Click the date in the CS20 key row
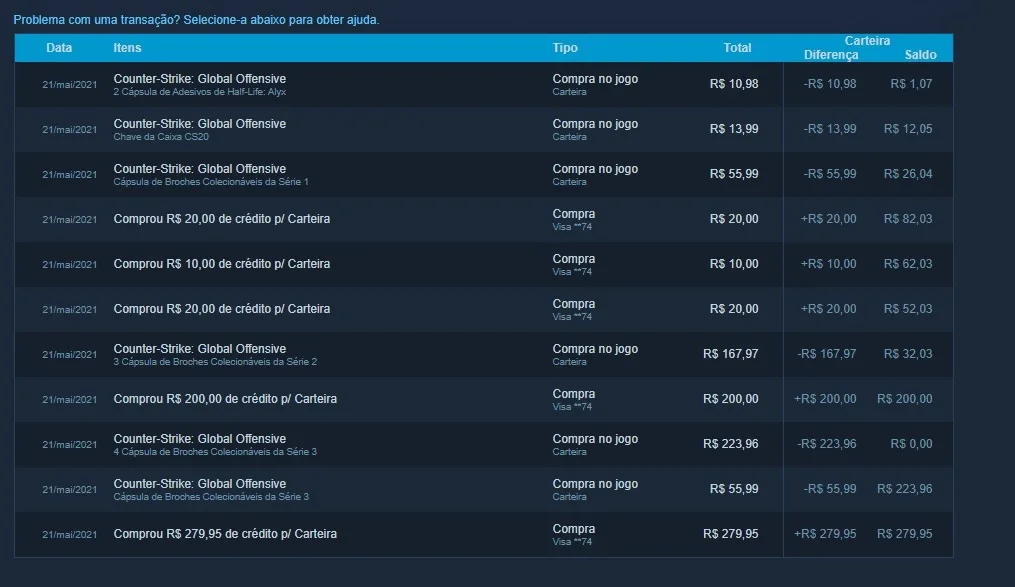 tap(69, 129)
